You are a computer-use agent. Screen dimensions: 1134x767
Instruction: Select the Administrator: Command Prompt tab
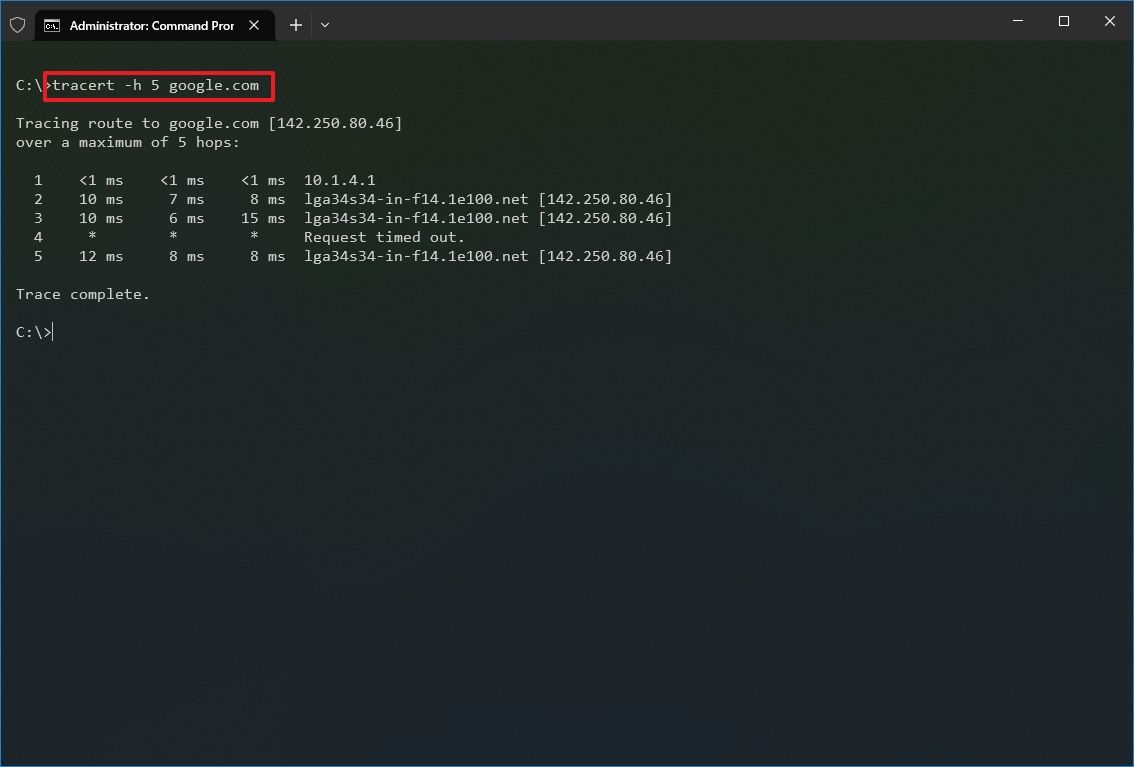point(150,25)
